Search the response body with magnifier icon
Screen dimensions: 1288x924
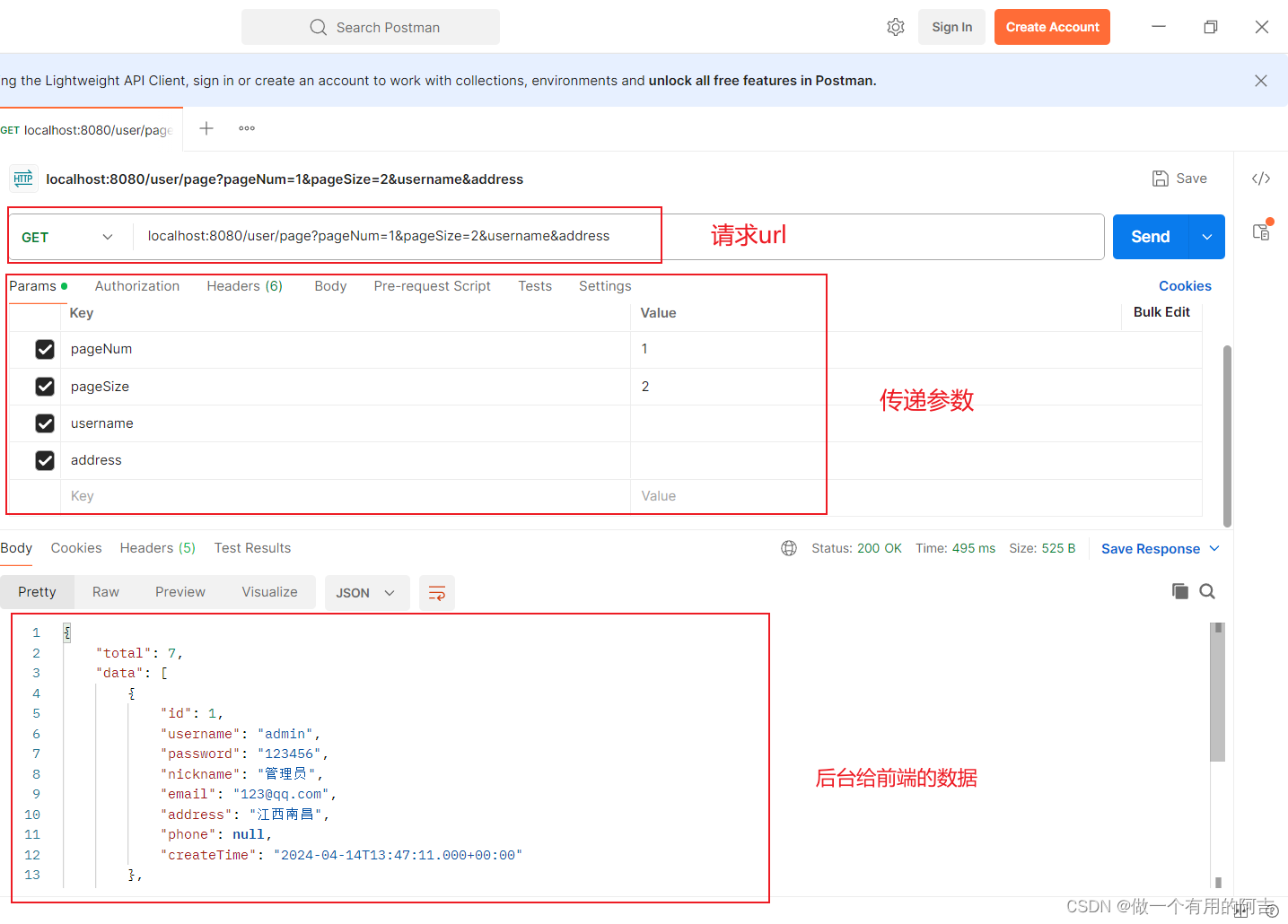point(1207,591)
